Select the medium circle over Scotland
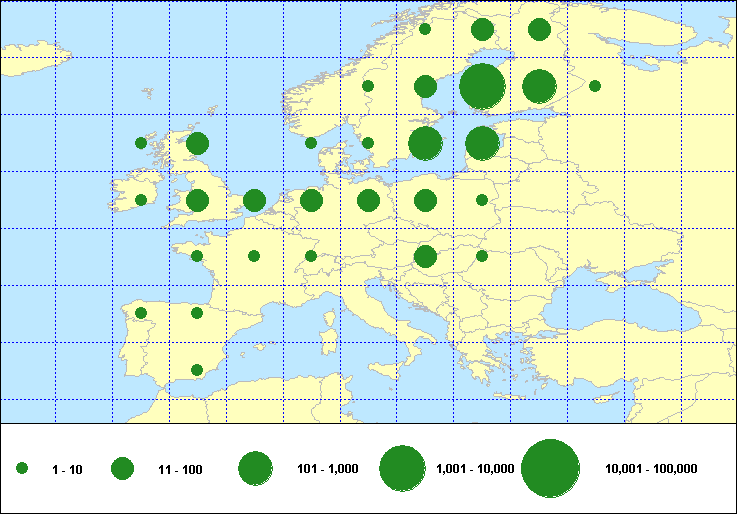737x514 pixels. click(x=197, y=144)
